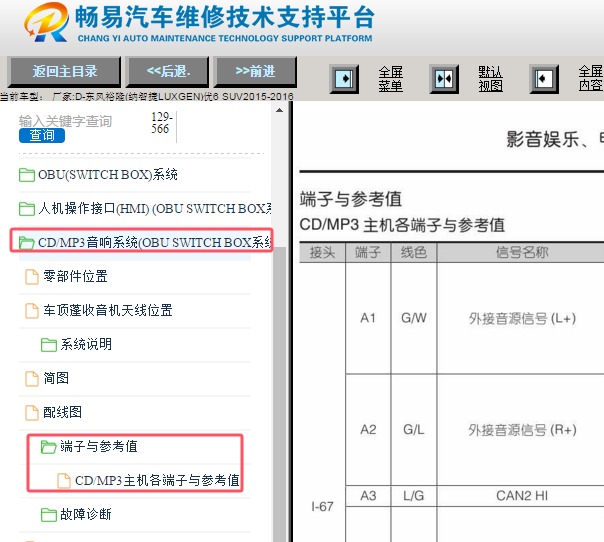Expand the 人机操作接口(HMI) folder

[154, 208]
